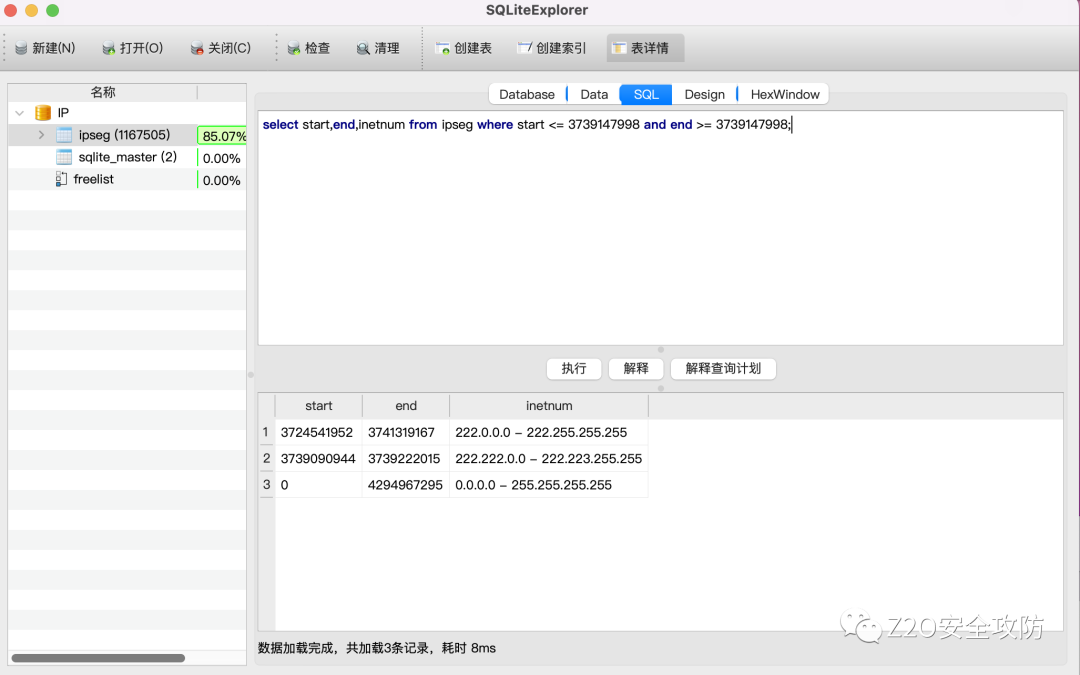The height and width of the screenshot is (675, 1080).
Task: Click the 解释查询计划 button
Action: (723, 368)
